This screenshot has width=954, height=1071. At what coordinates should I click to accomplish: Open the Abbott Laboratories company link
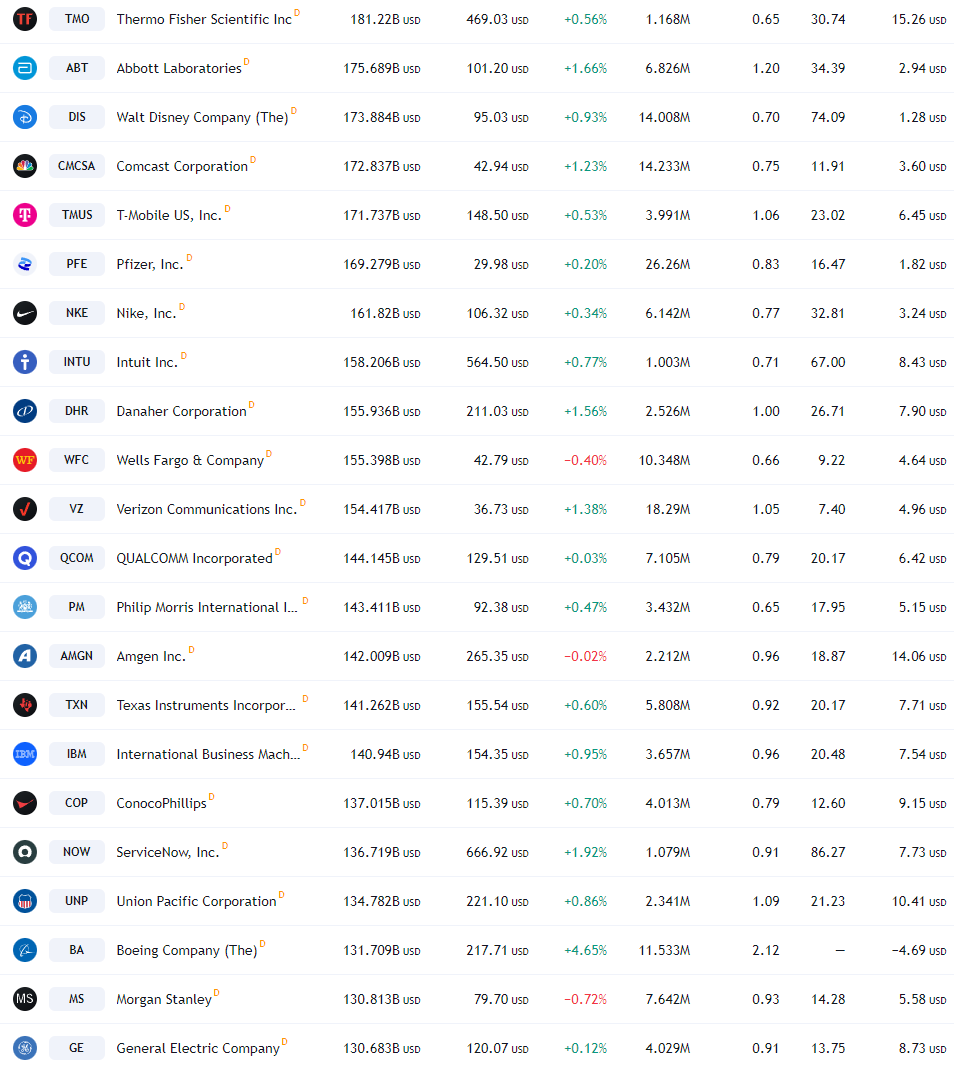click(x=179, y=68)
